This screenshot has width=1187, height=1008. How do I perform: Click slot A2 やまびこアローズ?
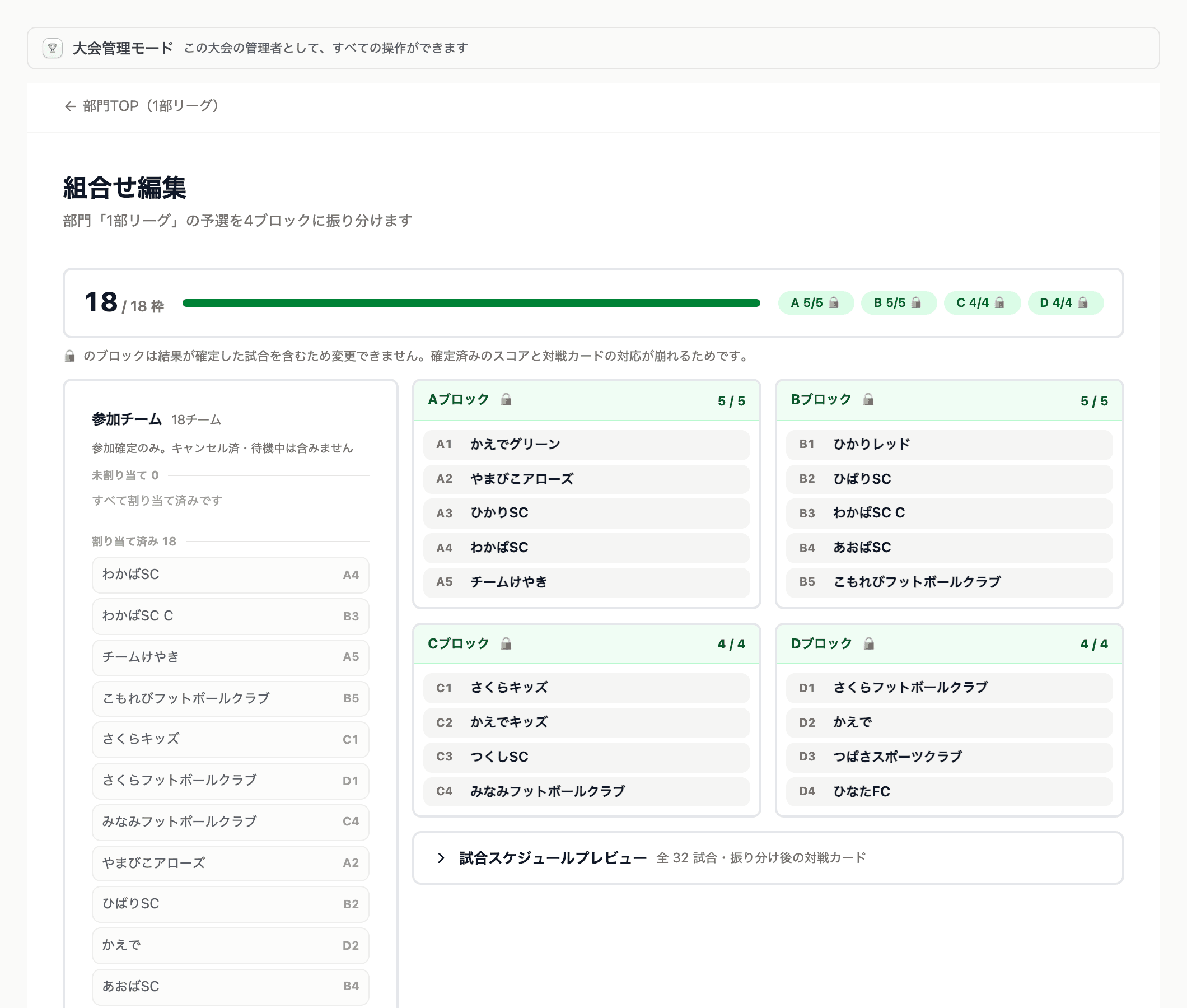[586, 479]
